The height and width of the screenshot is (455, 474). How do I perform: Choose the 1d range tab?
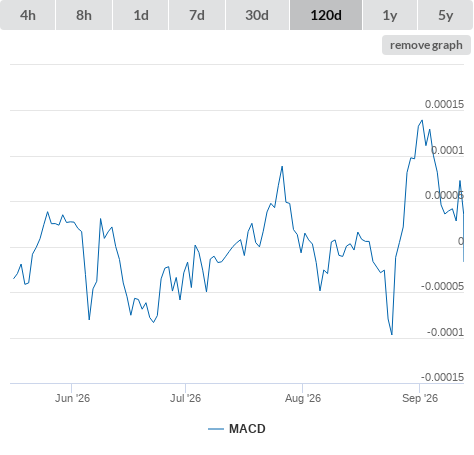point(141,15)
